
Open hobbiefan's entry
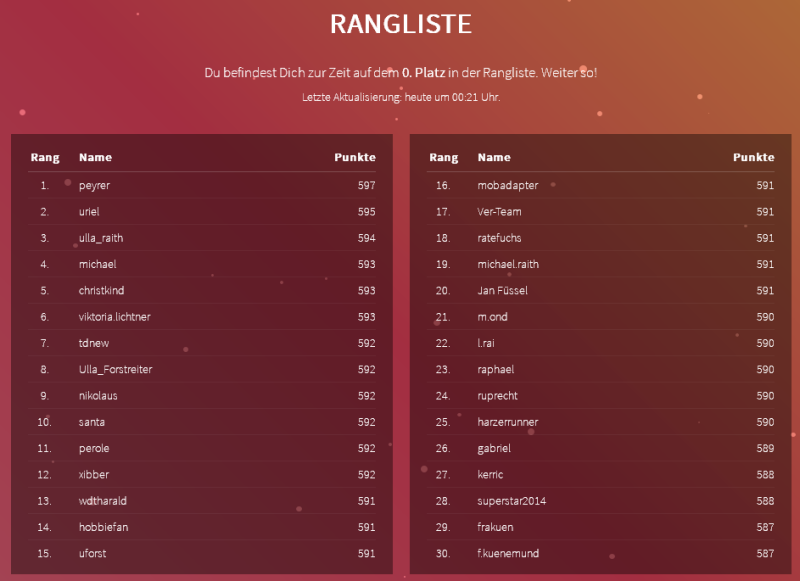[102, 527]
